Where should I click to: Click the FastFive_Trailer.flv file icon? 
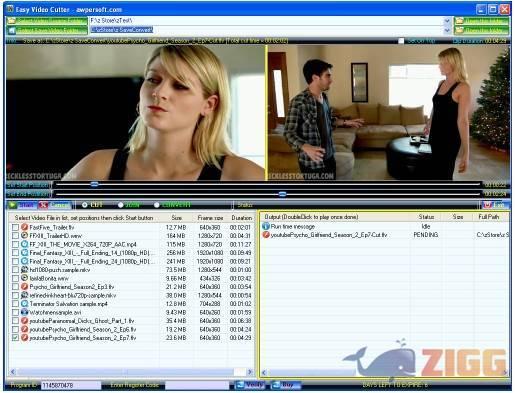tap(24, 227)
